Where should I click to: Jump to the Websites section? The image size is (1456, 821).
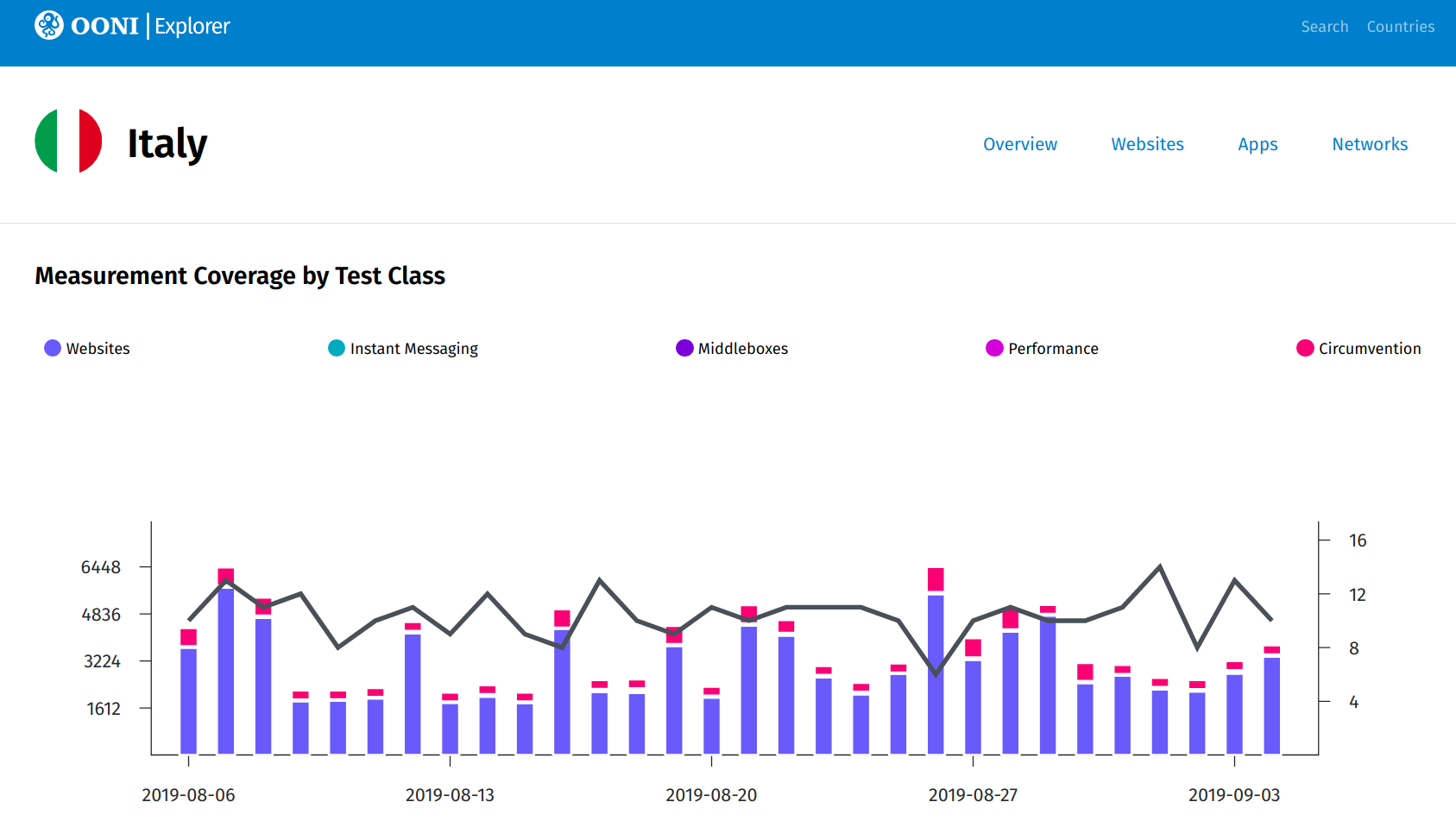tap(1147, 144)
